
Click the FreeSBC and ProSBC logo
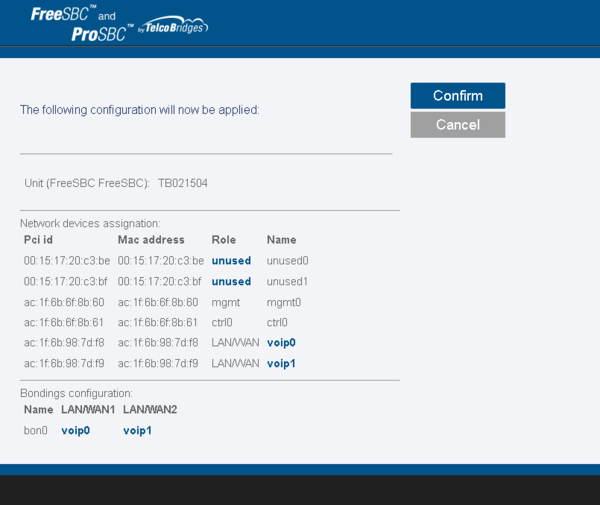coord(83,24)
